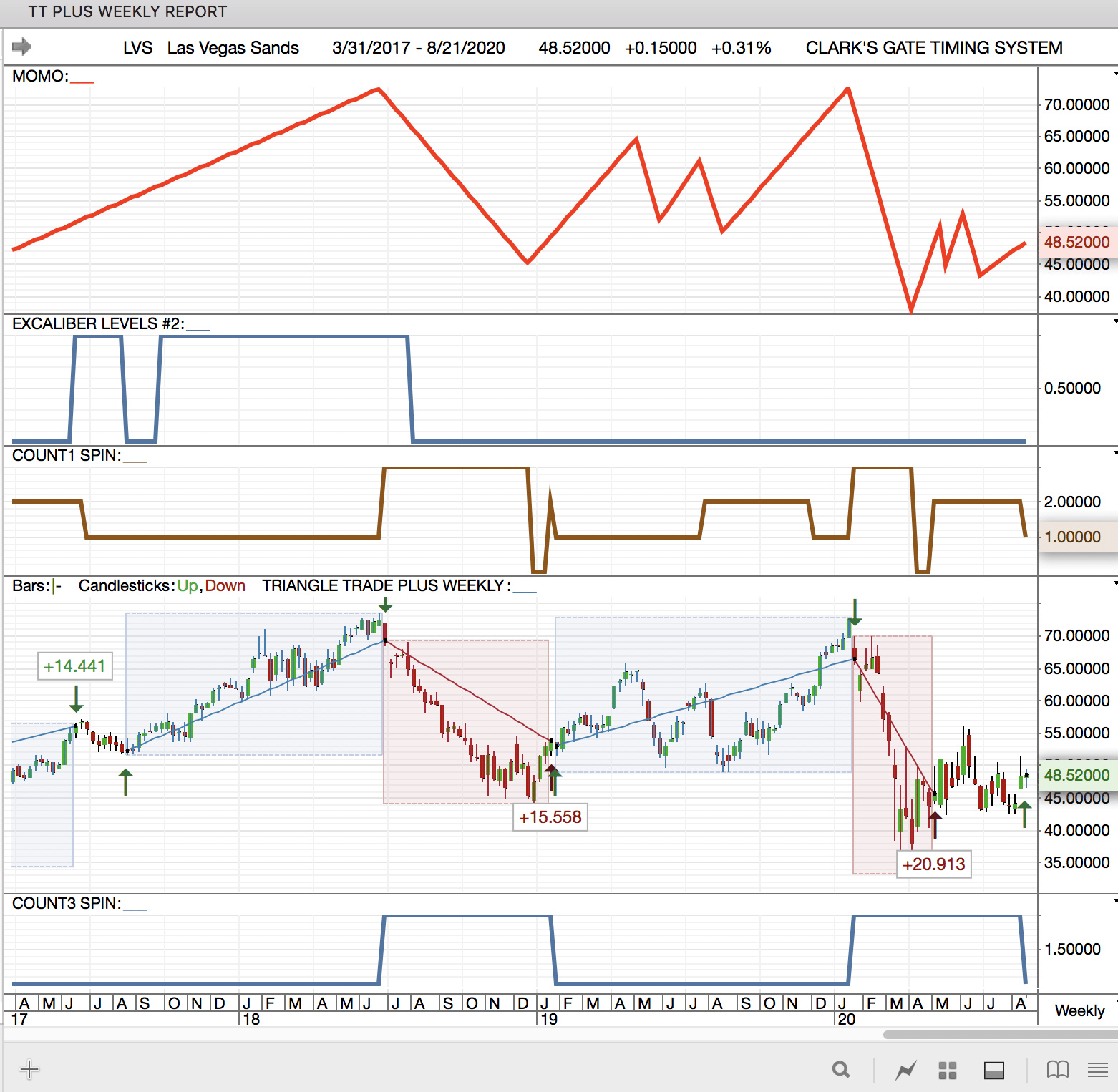This screenshot has width=1118, height=1092.
Task: Open the COUNT3 SPIN pane dropdown triangle
Action: coord(1114,901)
